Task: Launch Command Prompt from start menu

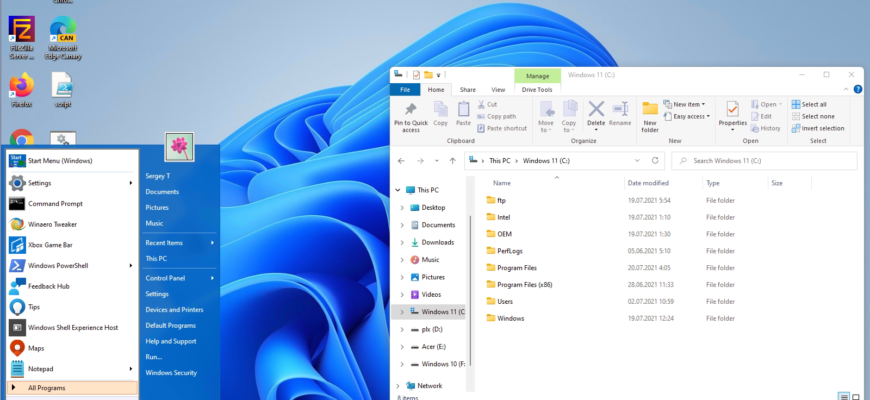Action: tap(72, 204)
